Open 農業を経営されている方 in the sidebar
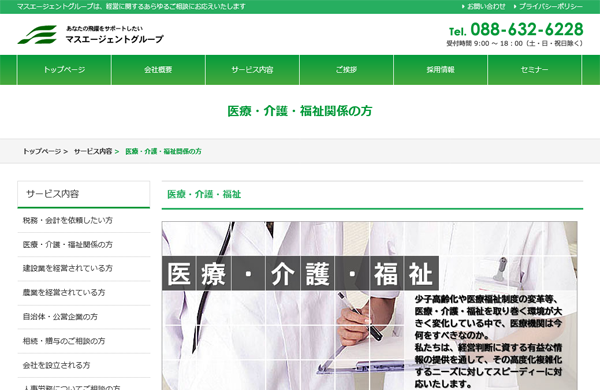The height and width of the screenshot is (390, 600). coord(84,292)
